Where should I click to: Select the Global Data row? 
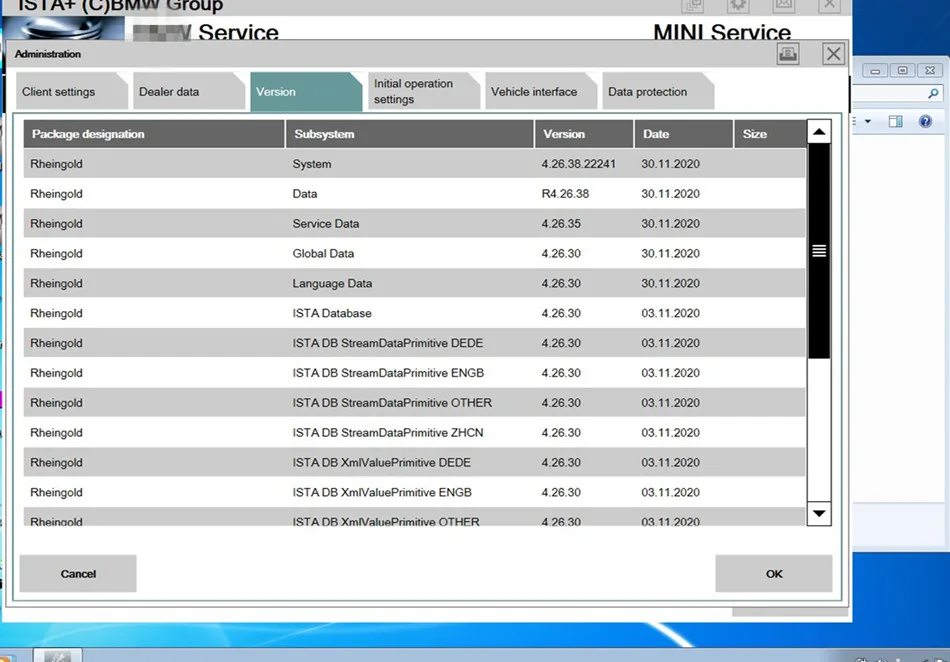(414, 253)
